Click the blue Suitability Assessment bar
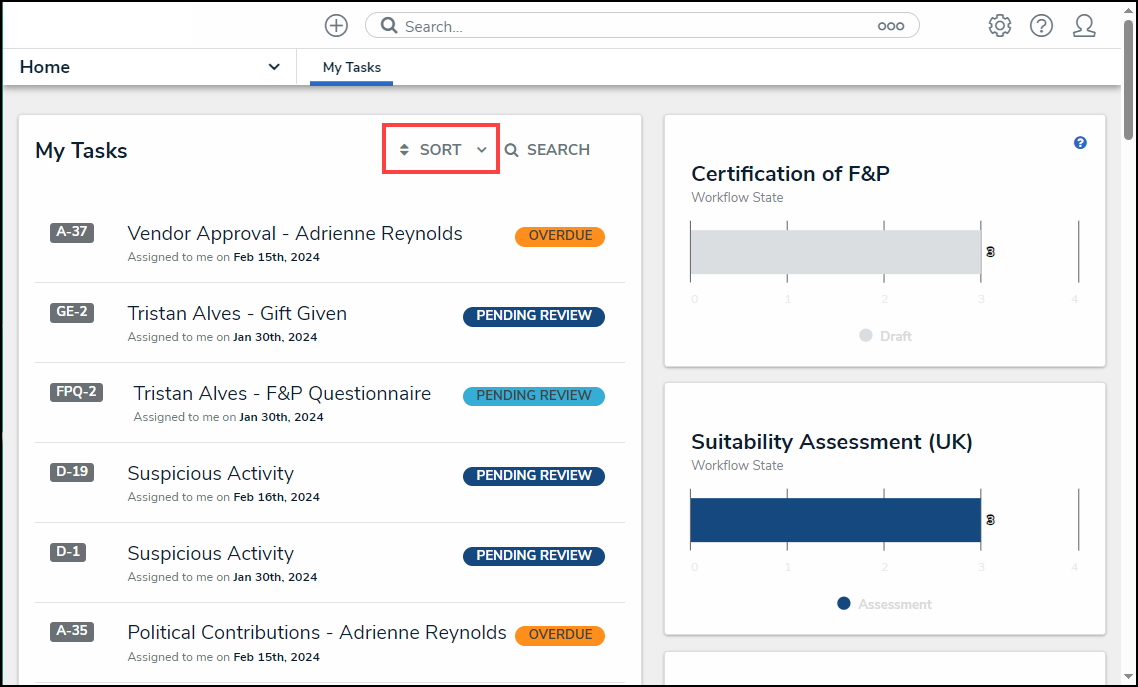The width and height of the screenshot is (1138, 687). (835, 520)
